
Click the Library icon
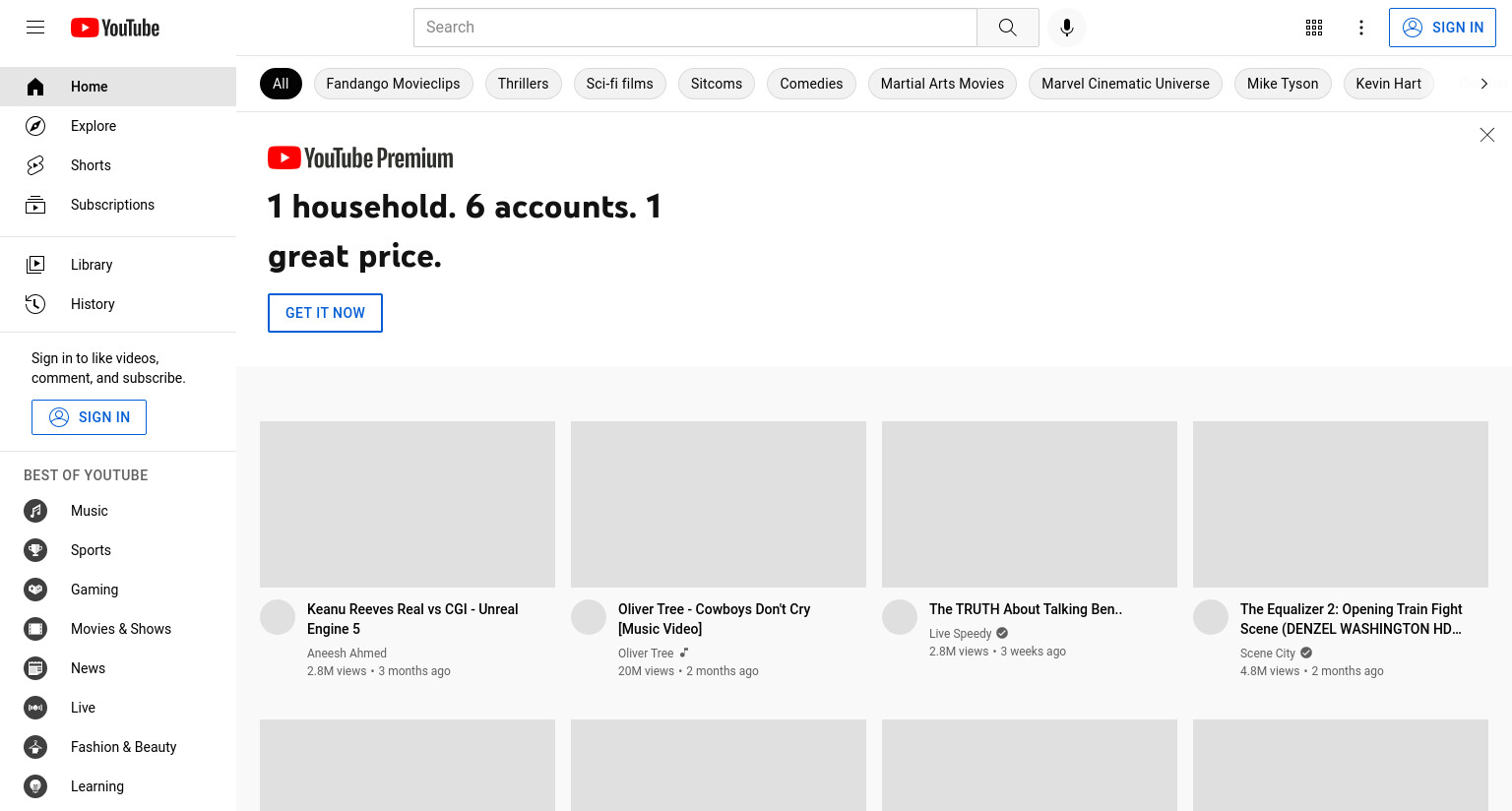35,265
